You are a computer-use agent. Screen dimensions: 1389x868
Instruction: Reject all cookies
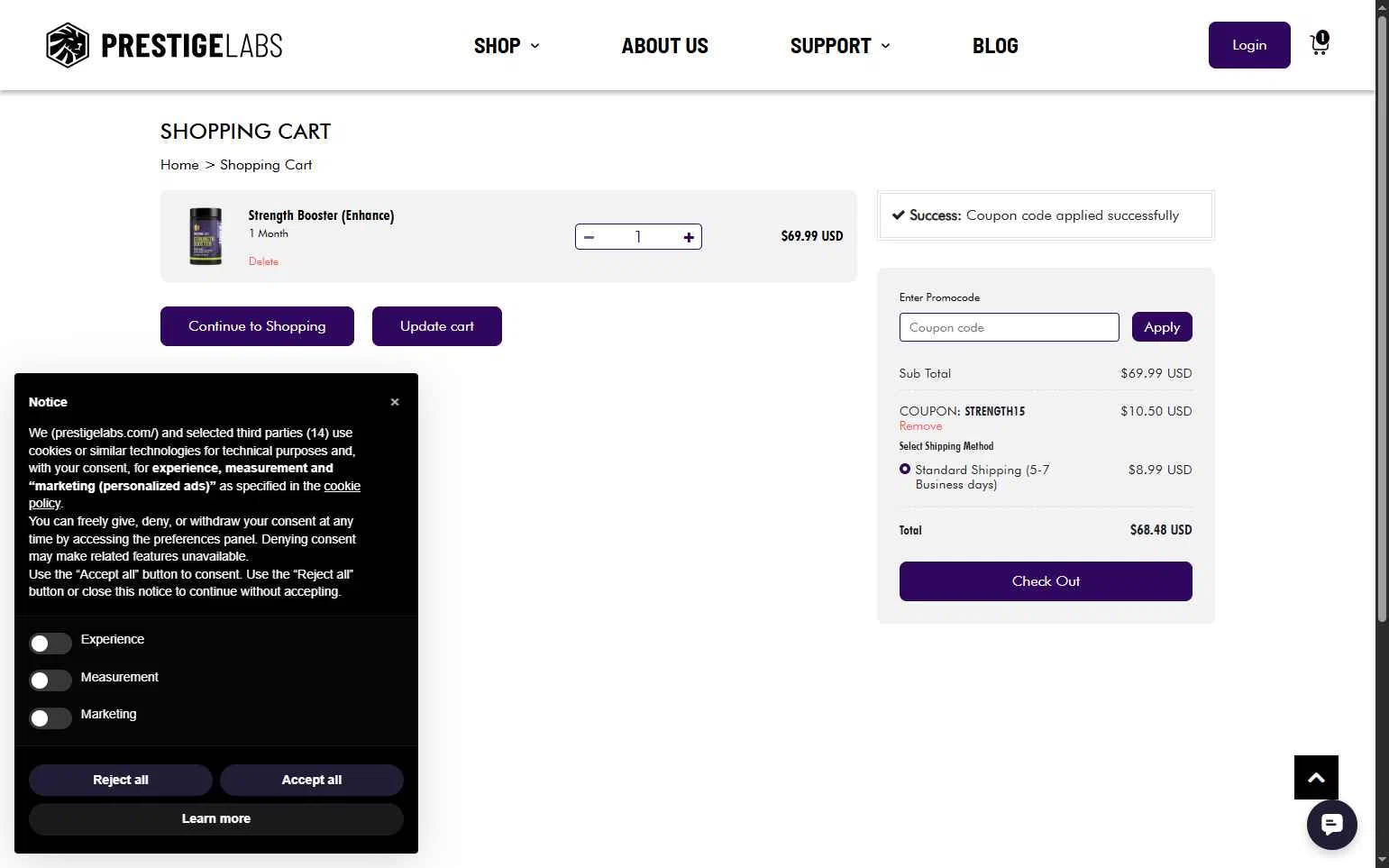click(x=121, y=780)
